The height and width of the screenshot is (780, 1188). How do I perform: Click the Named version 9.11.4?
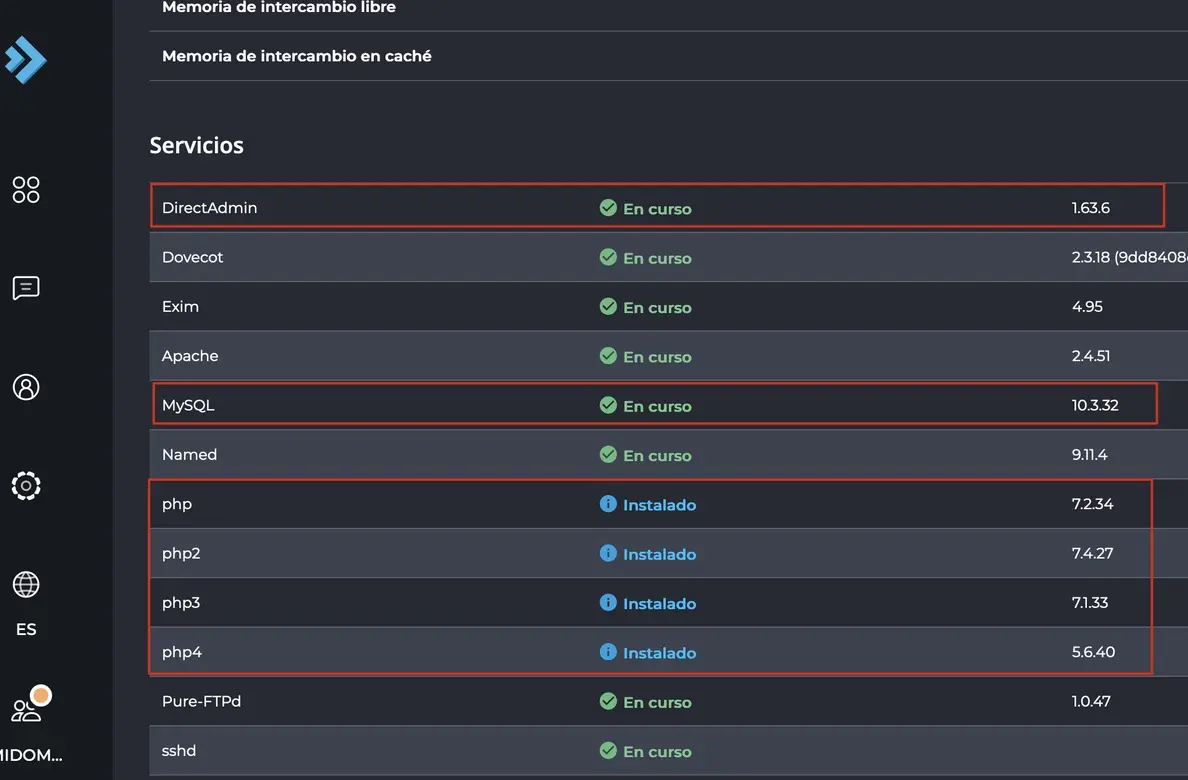pyautogui.click(x=1089, y=454)
